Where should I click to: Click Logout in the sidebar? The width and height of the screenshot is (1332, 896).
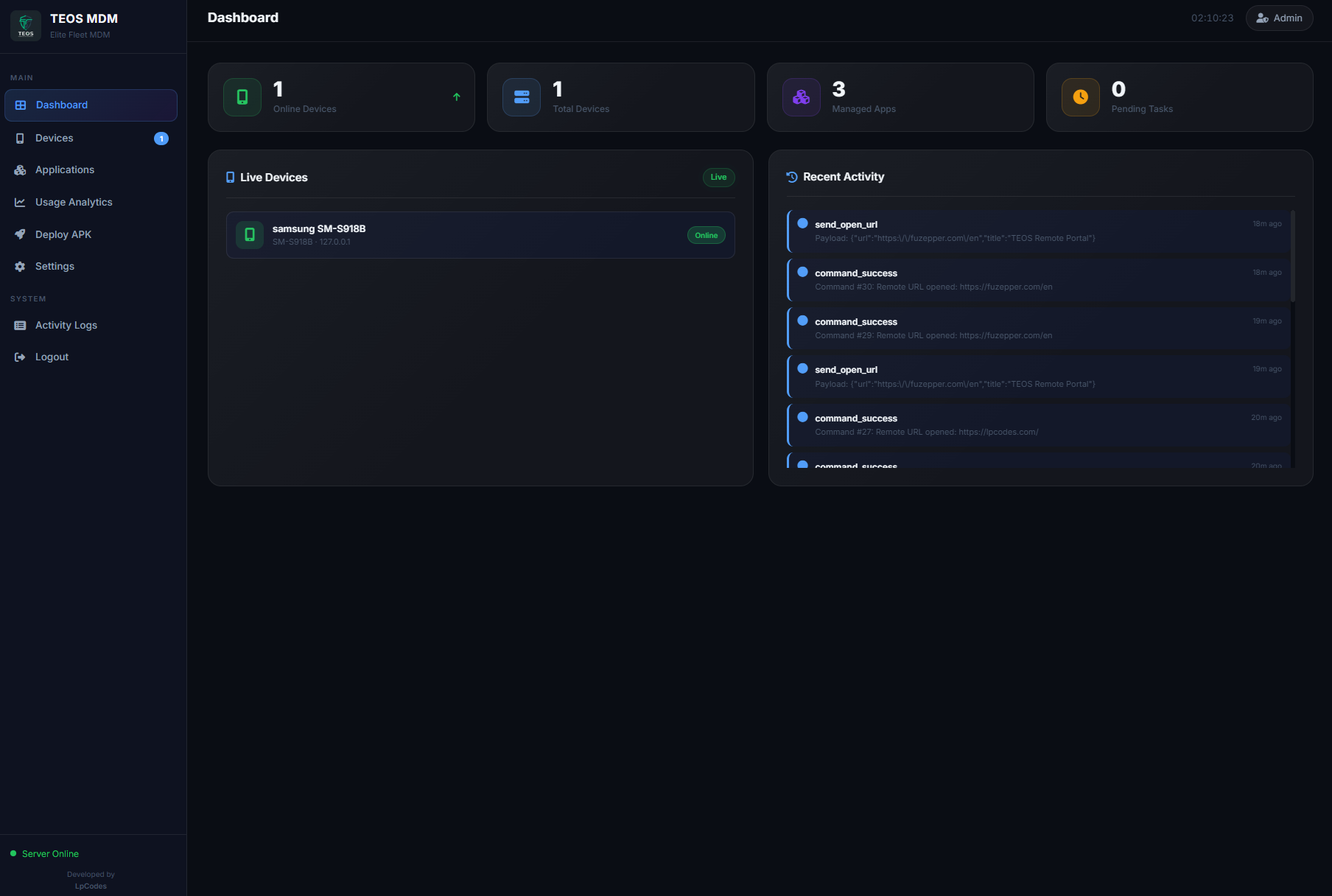tap(52, 357)
